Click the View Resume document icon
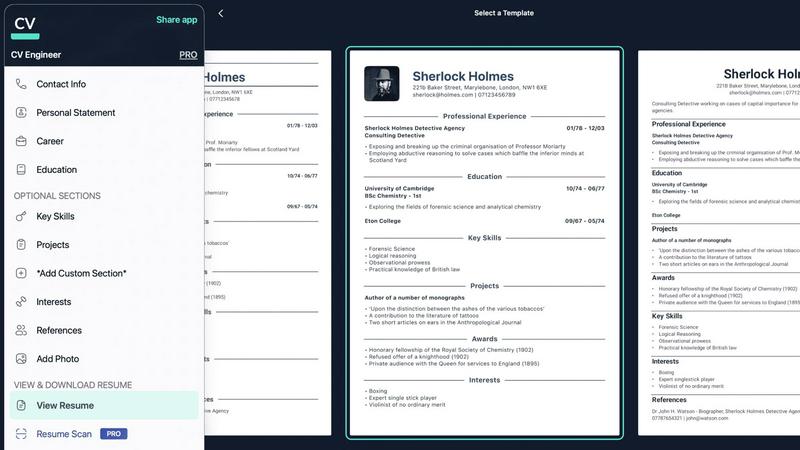 tap(21, 406)
